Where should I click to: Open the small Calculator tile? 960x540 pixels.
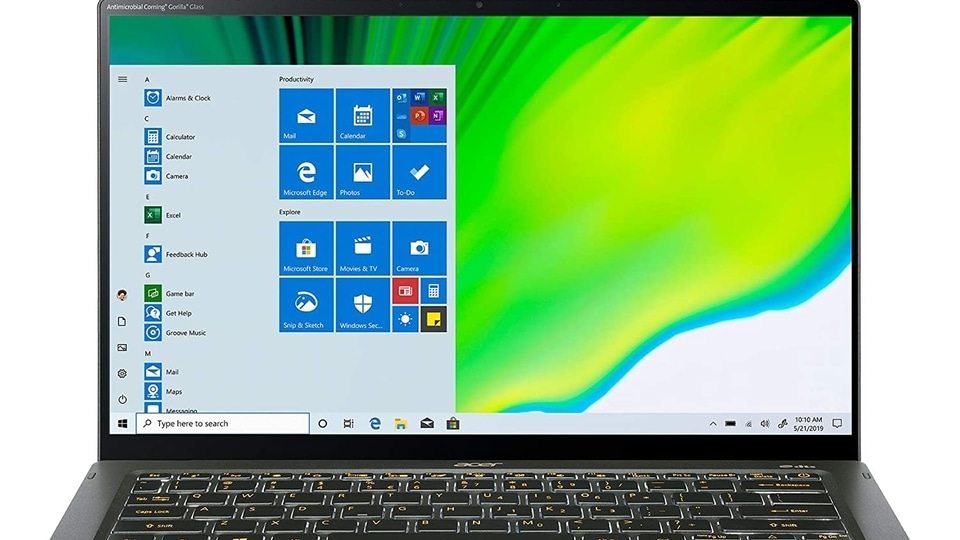[433, 291]
